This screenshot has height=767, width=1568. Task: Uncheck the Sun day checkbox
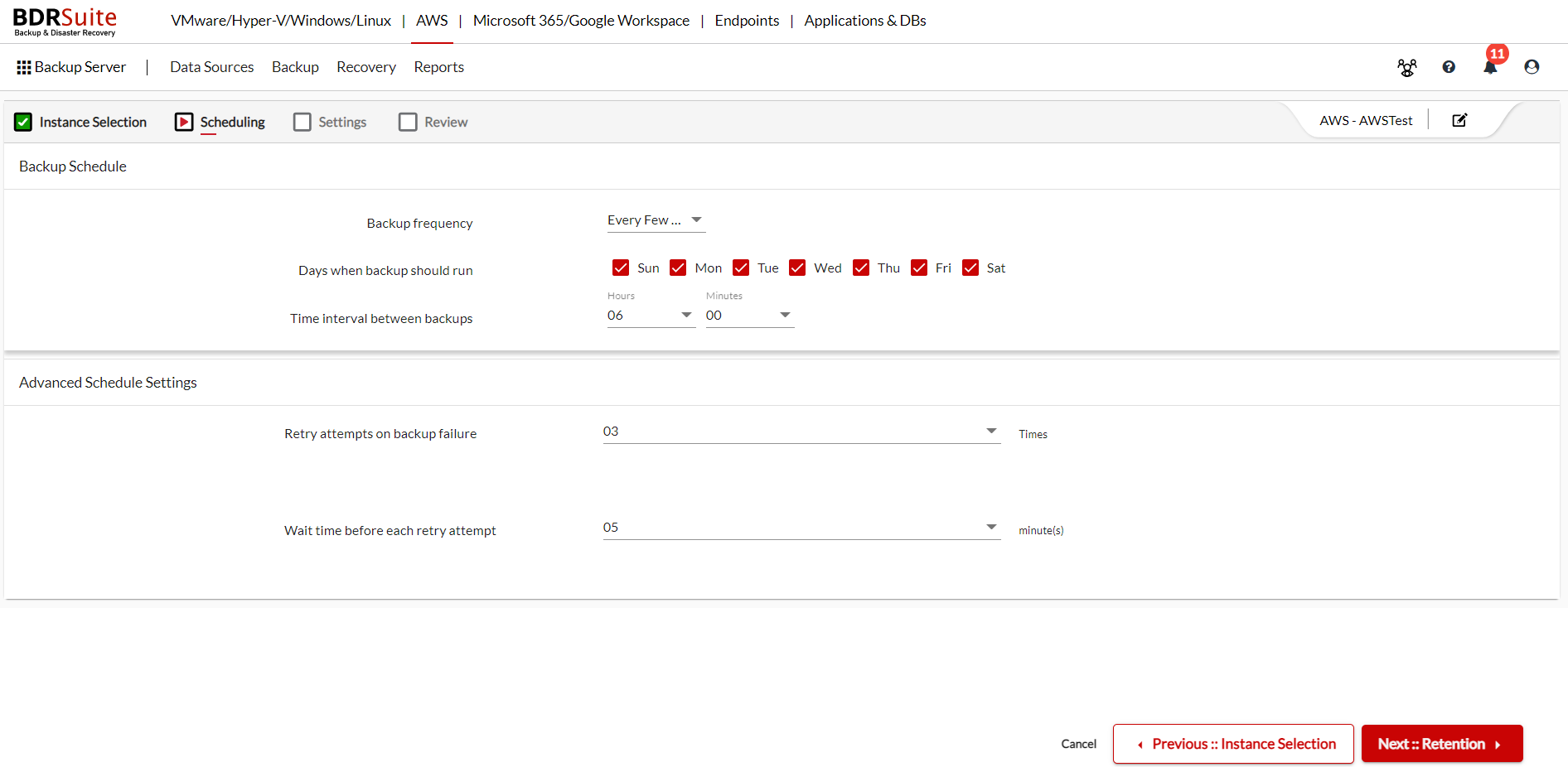[621, 268]
